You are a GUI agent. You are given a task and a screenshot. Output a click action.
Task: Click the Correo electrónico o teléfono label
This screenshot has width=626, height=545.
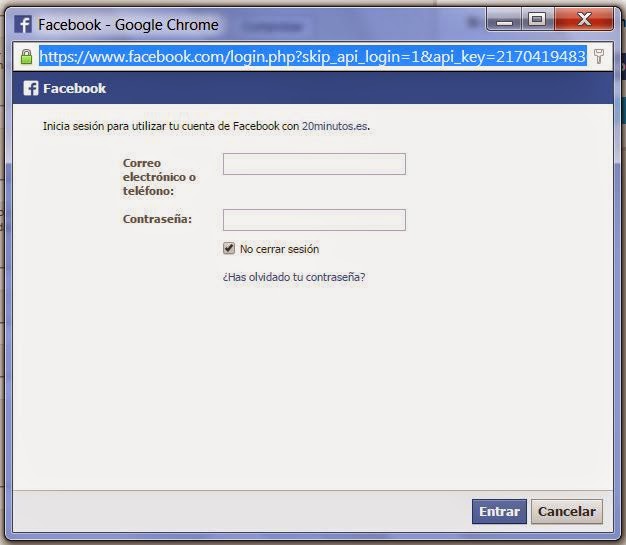159,177
